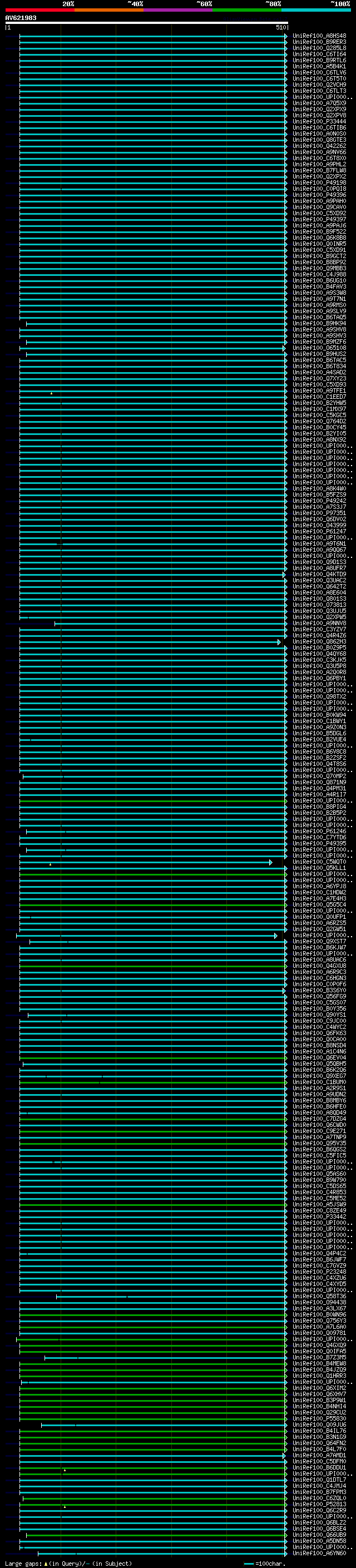356x1568 pixels.
Task: Open hit UniRef100_A5B4K1
Action: pos(319,66)
